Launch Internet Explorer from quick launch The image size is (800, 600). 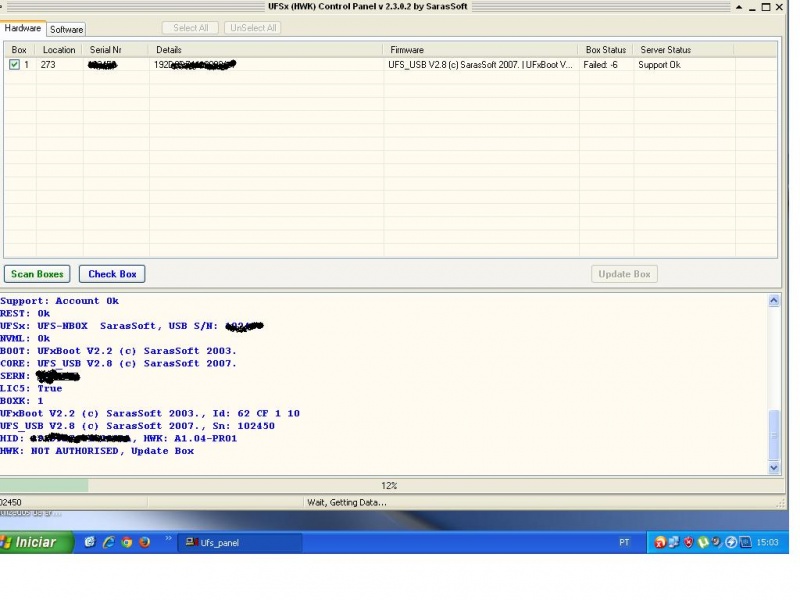tap(108, 542)
